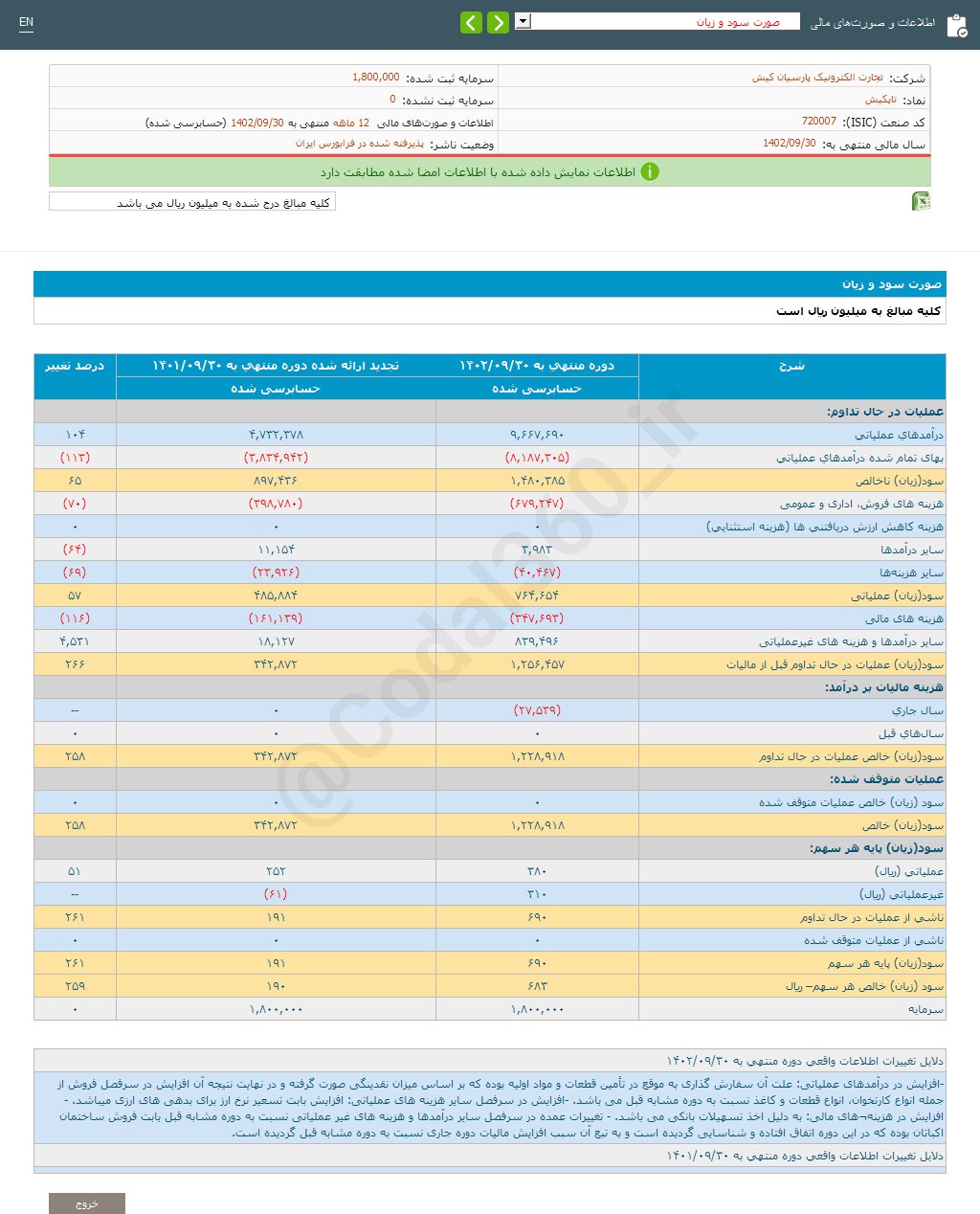Screen dimensions: 980x1214
Task: Select the درآمدهای عملیاتی row value 9,667,690
Action: pos(538,434)
